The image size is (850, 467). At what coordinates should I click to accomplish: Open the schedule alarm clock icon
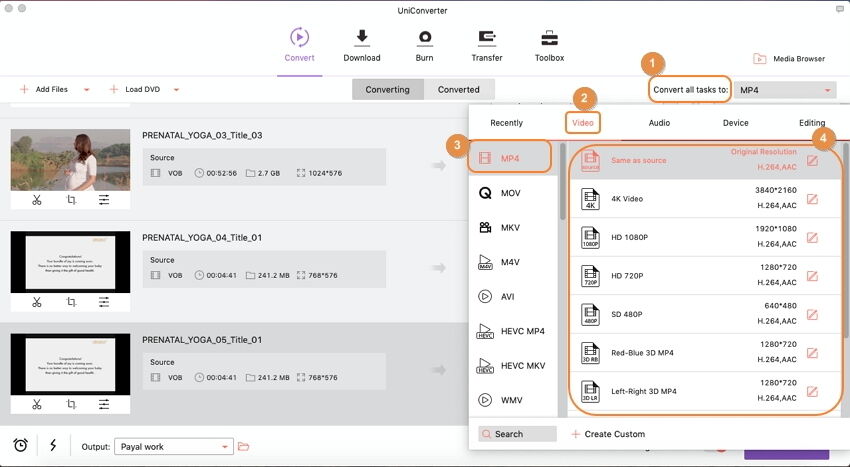tap(21, 445)
